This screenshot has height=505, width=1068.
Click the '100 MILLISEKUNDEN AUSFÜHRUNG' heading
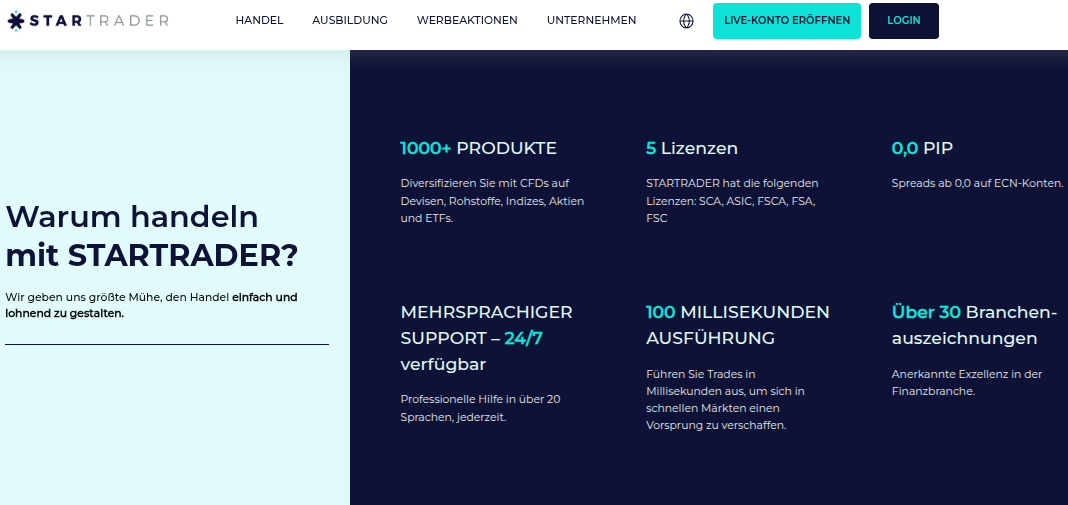pos(738,325)
